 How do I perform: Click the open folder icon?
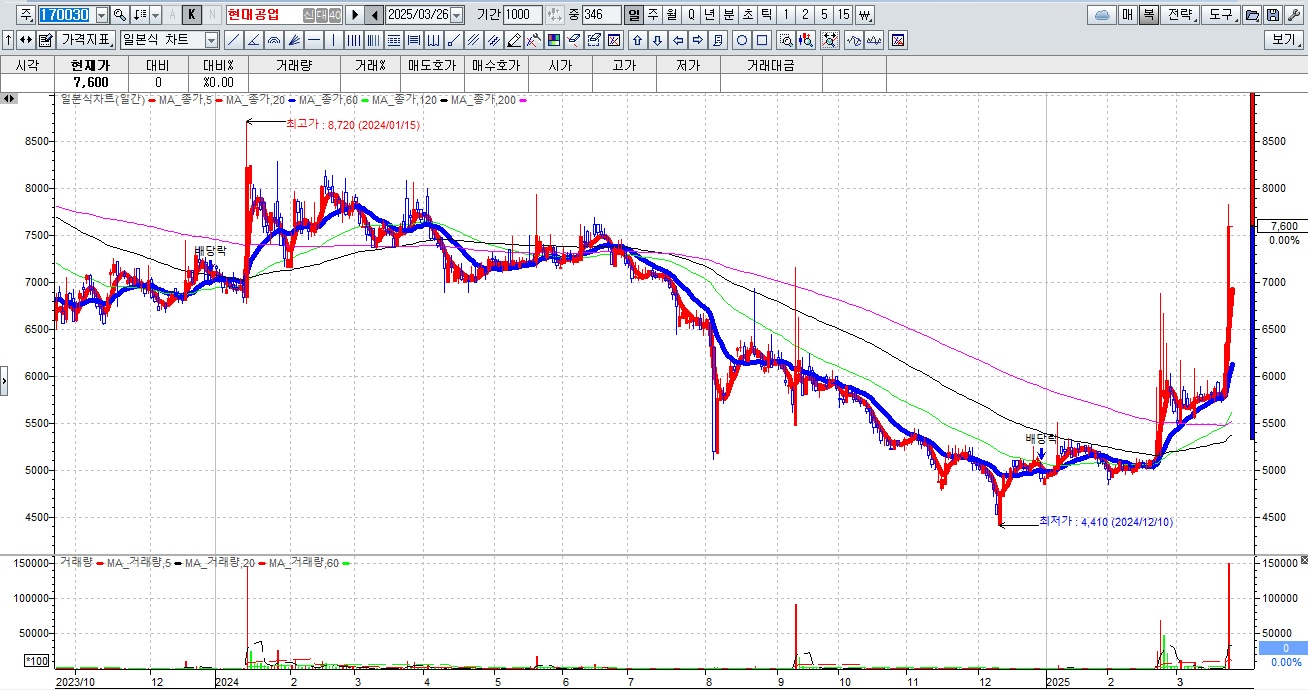point(1252,15)
